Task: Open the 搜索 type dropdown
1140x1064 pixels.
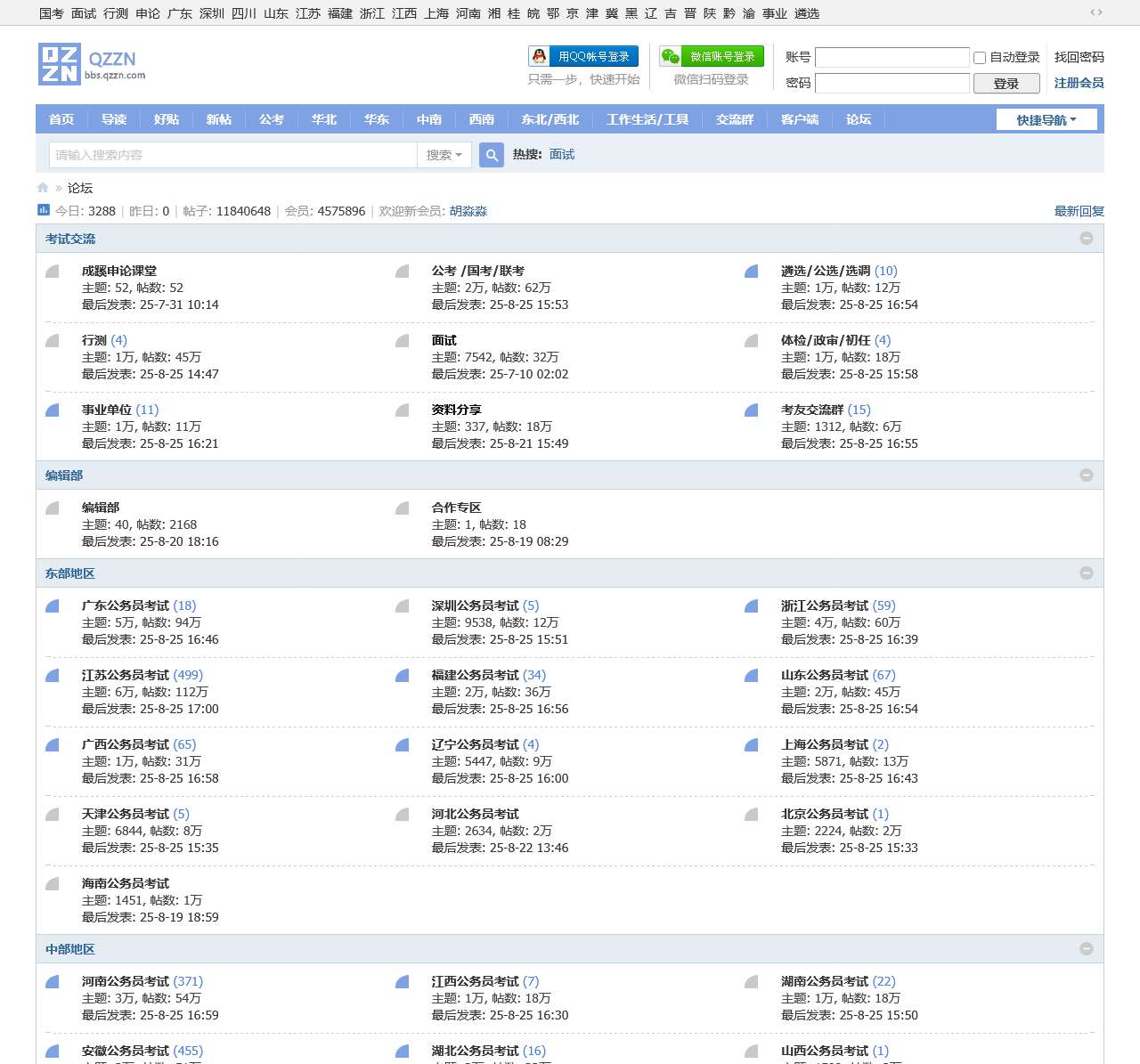Action: [x=444, y=155]
